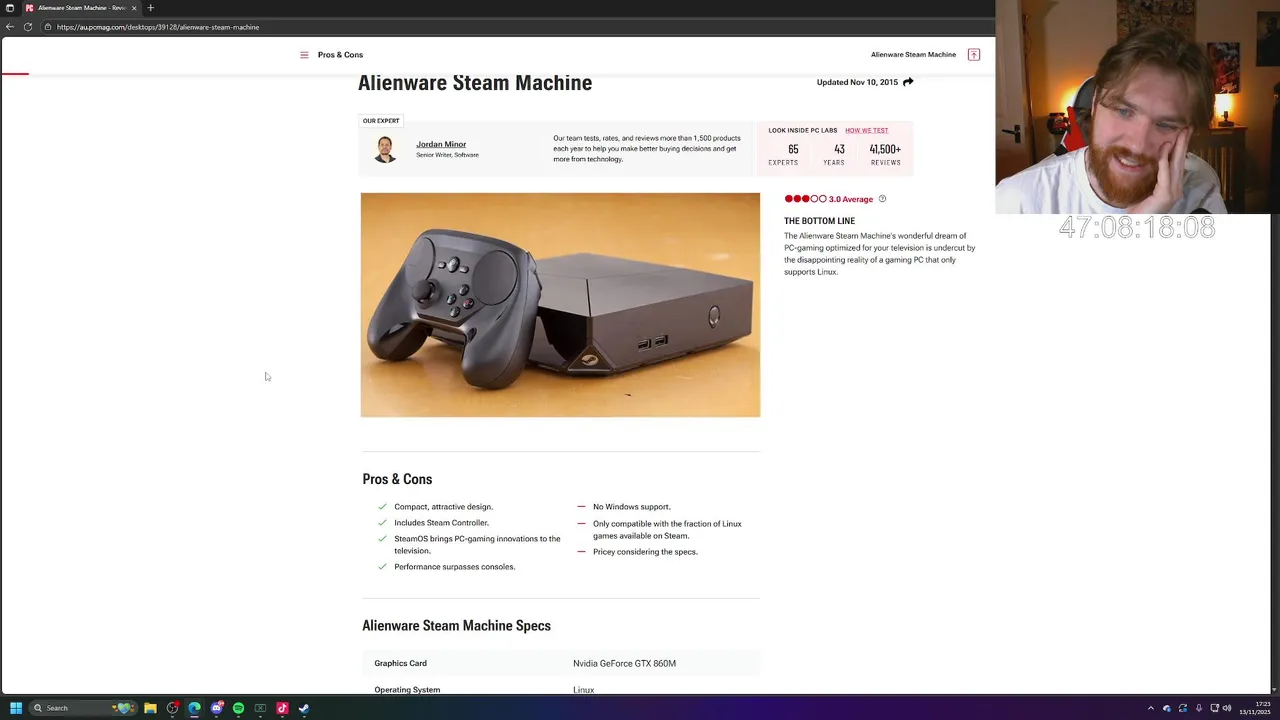Image resolution: width=1280 pixels, height=720 pixels.
Task: Open the volume speaker tray icon
Action: (1227, 708)
